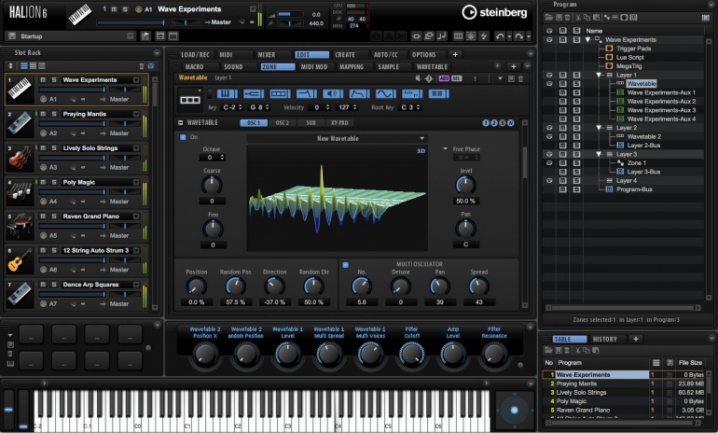
Task: Click the Raven Grand Piano slot thumbnail
Action: click(x=20, y=226)
